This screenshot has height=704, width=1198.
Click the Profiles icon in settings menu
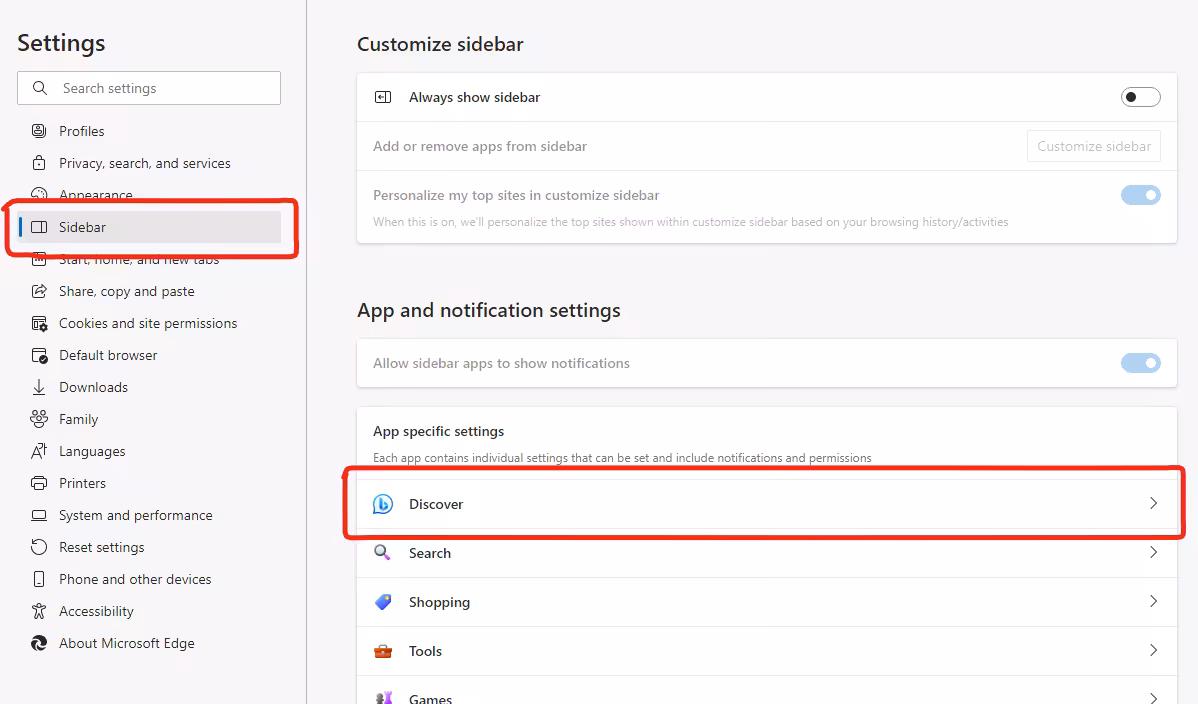tap(39, 131)
